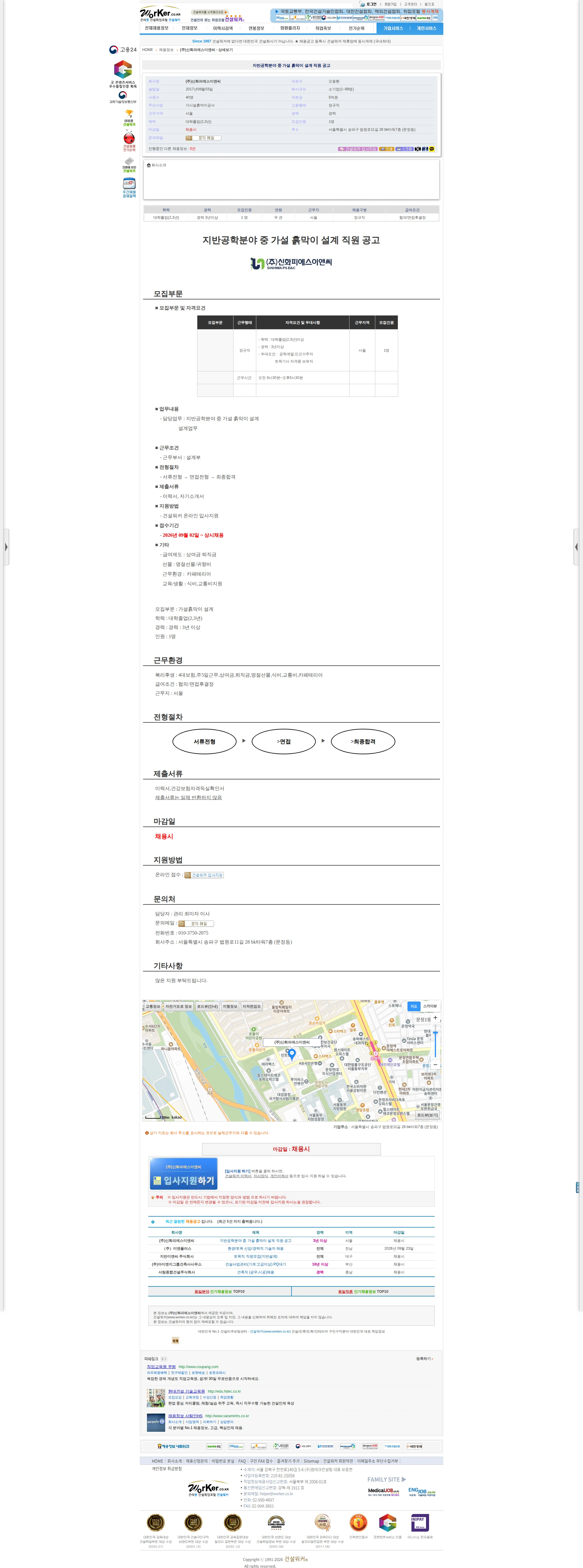The height and width of the screenshot is (1568, 583).
Task: Open 건설워커 입사지원 under 지원방법
Action: [204, 875]
